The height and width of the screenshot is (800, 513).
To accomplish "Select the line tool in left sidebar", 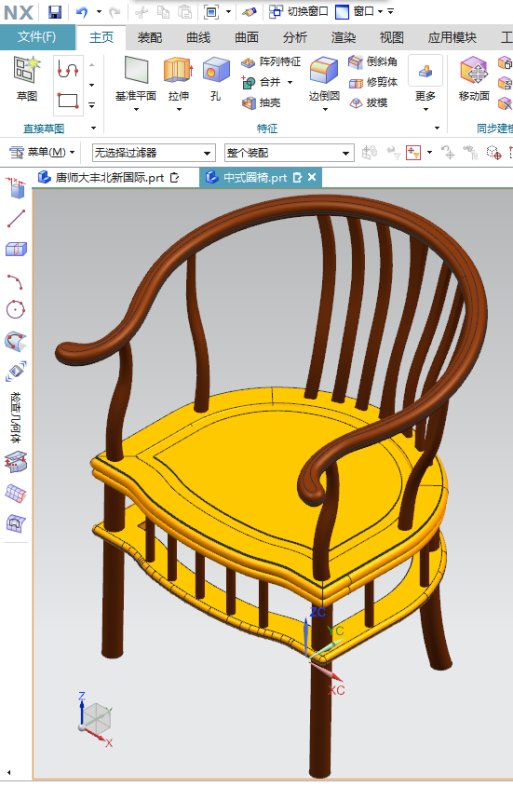I will coord(16,218).
